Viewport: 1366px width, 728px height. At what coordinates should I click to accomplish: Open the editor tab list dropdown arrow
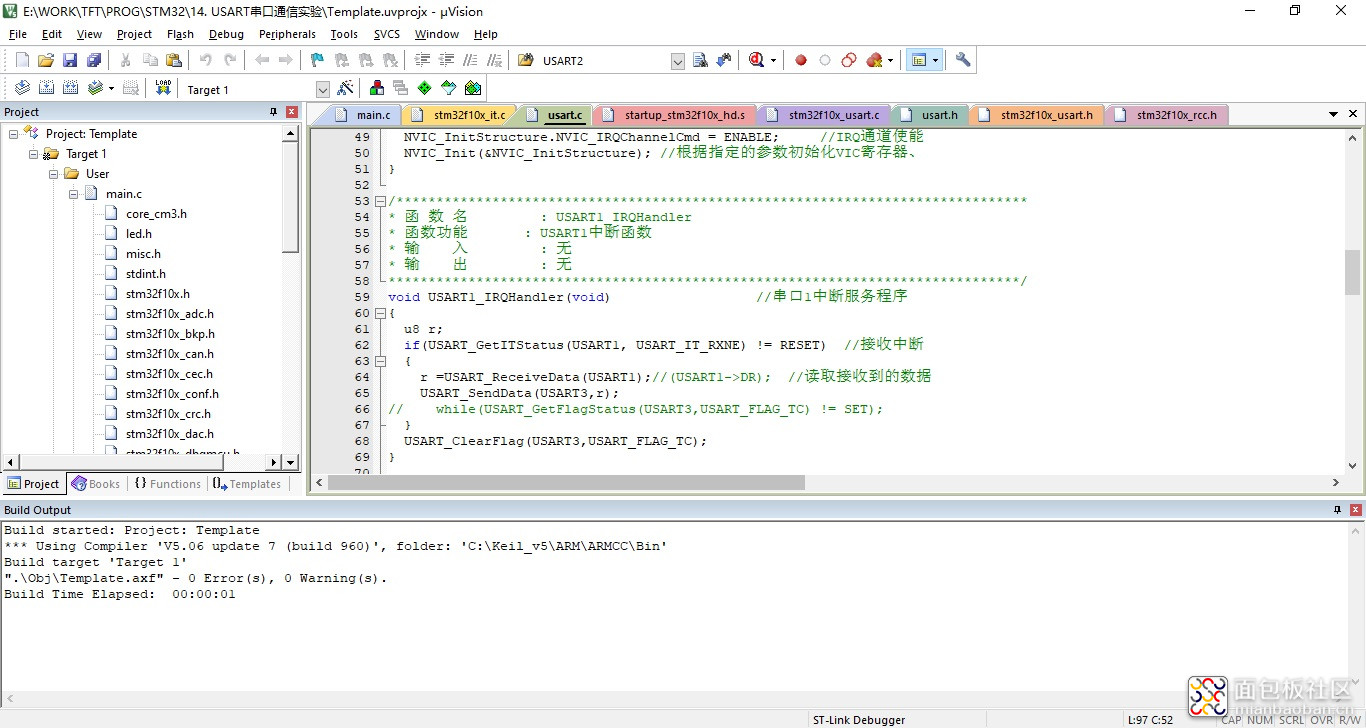tap(1334, 114)
